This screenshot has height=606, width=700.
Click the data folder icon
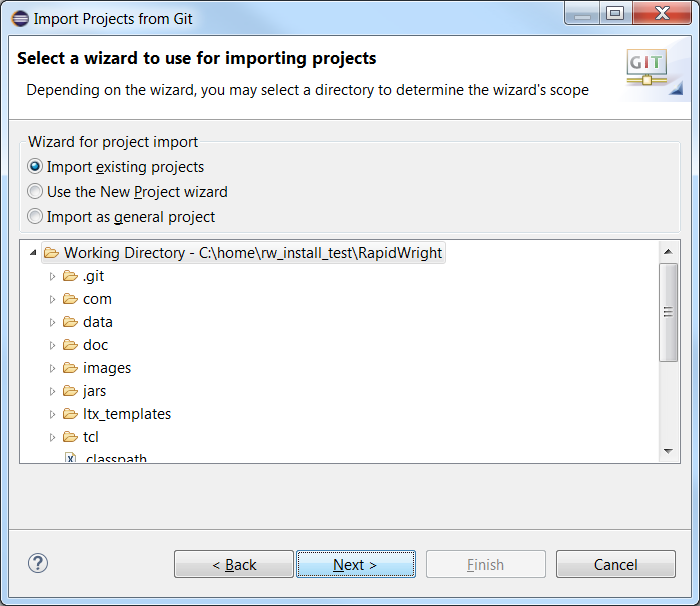pyautogui.click(x=70, y=322)
